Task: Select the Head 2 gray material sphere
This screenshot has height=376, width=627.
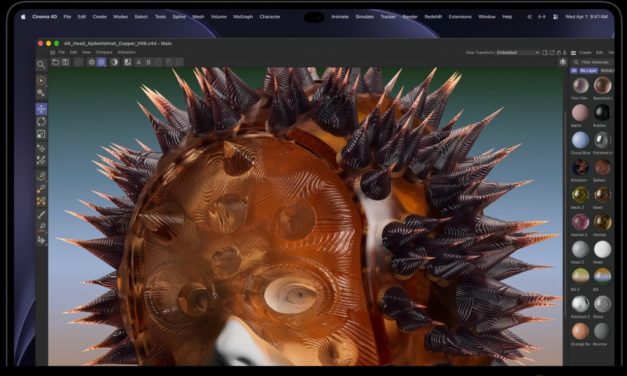Action: 580,249
